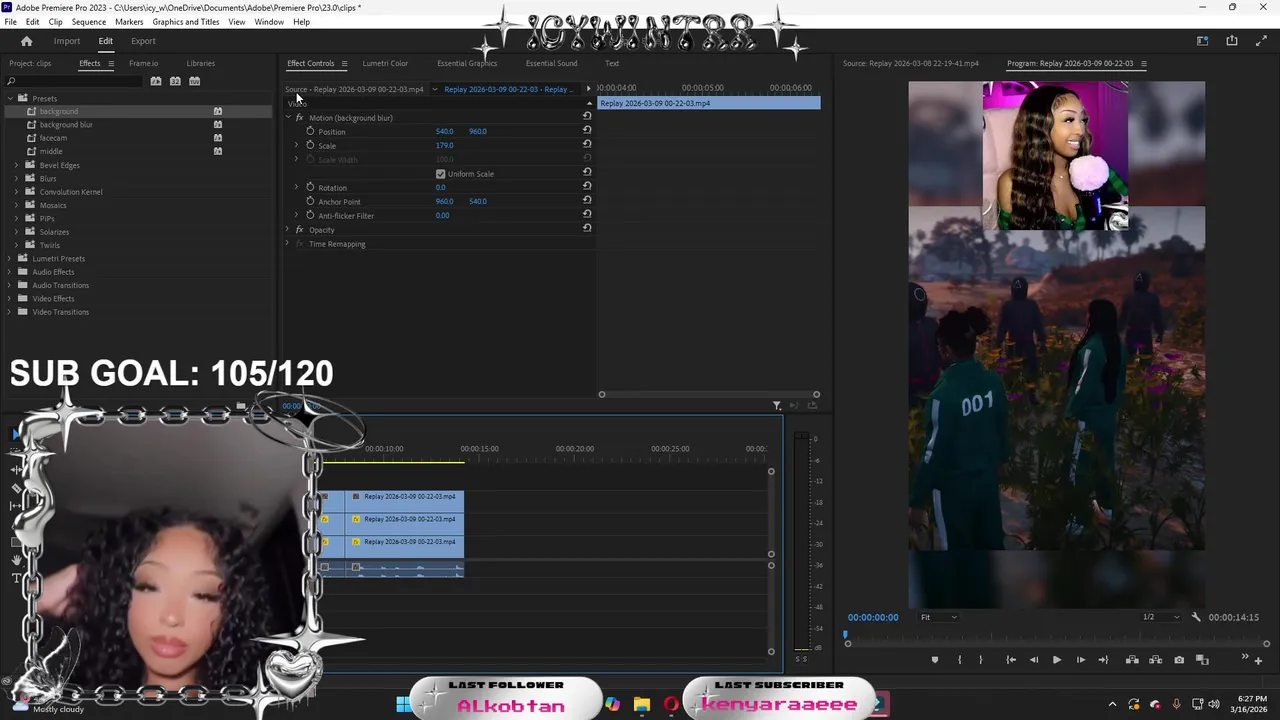Toggle Uniform Scale checkbox
Screen dimensions: 1280x720
click(440, 174)
